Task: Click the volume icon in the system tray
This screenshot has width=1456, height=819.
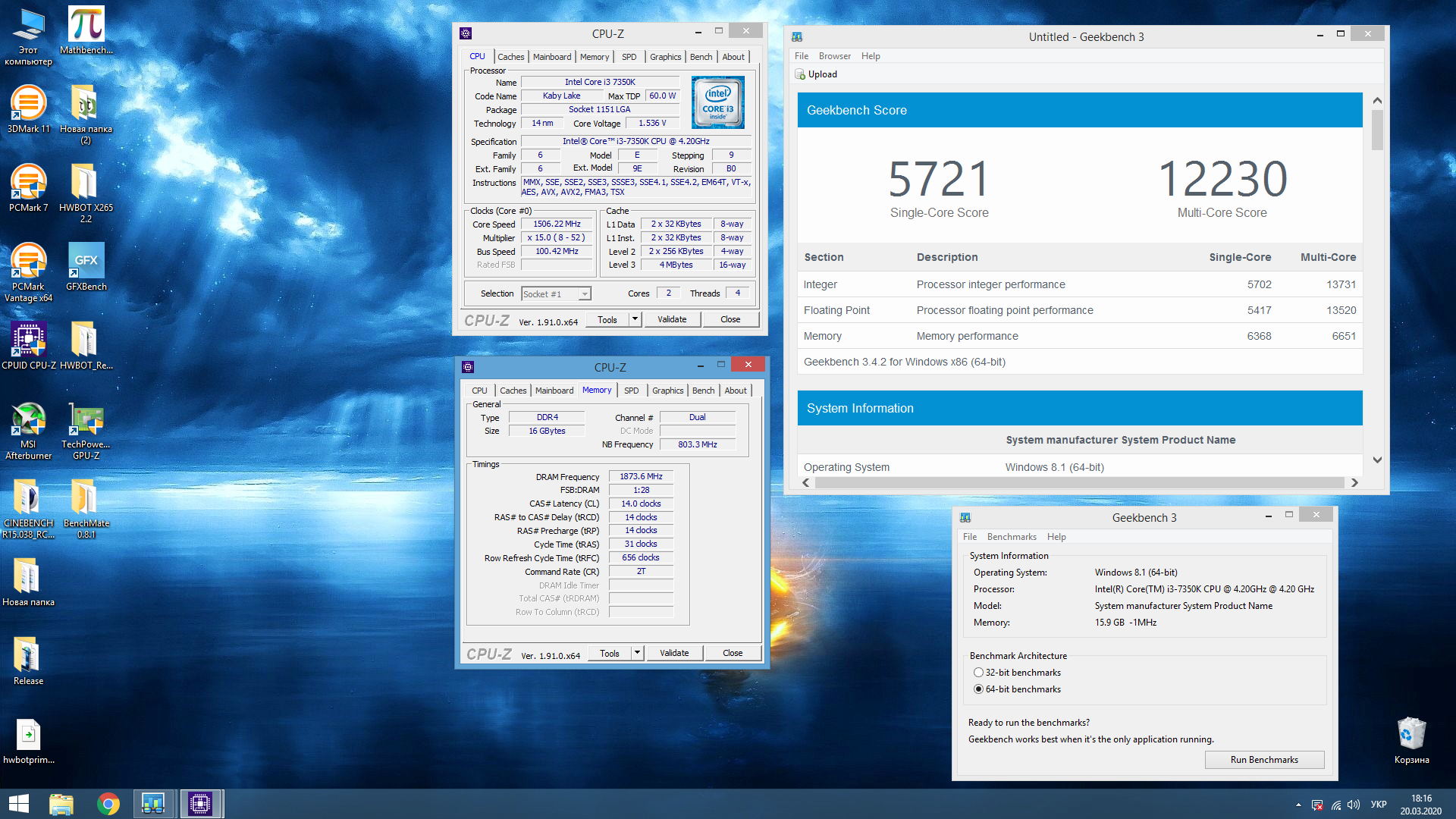Action: 1354,805
